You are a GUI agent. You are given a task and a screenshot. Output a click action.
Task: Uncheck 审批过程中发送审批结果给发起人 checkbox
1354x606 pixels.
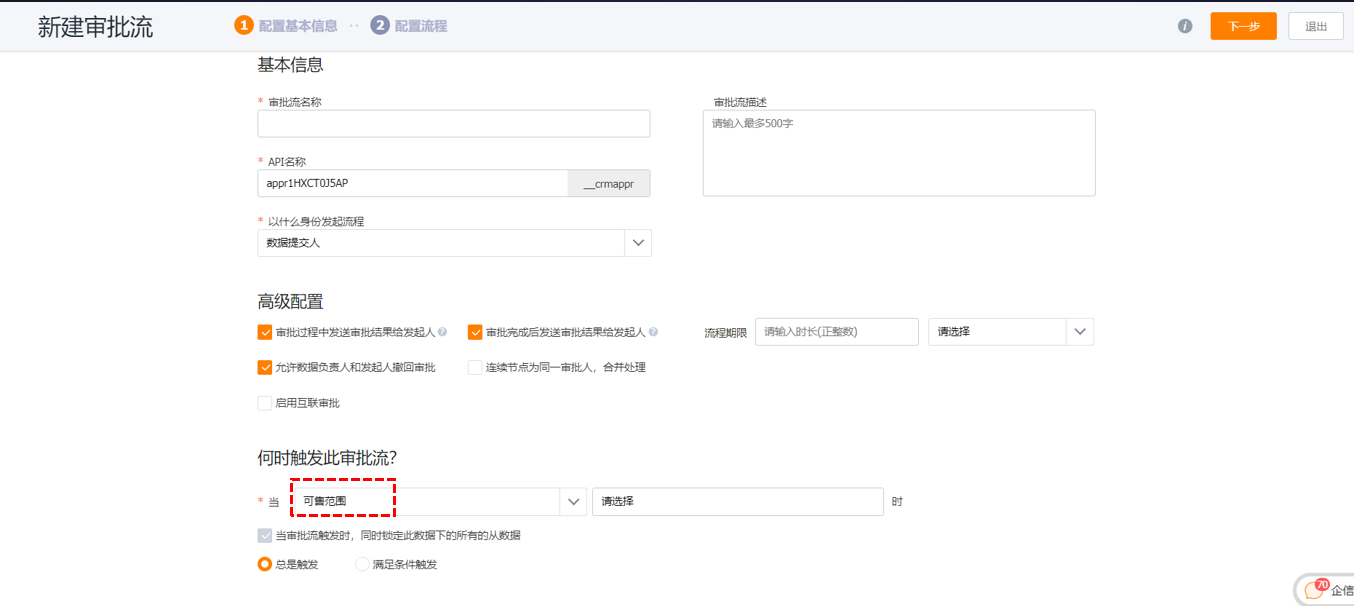pos(265,332)
